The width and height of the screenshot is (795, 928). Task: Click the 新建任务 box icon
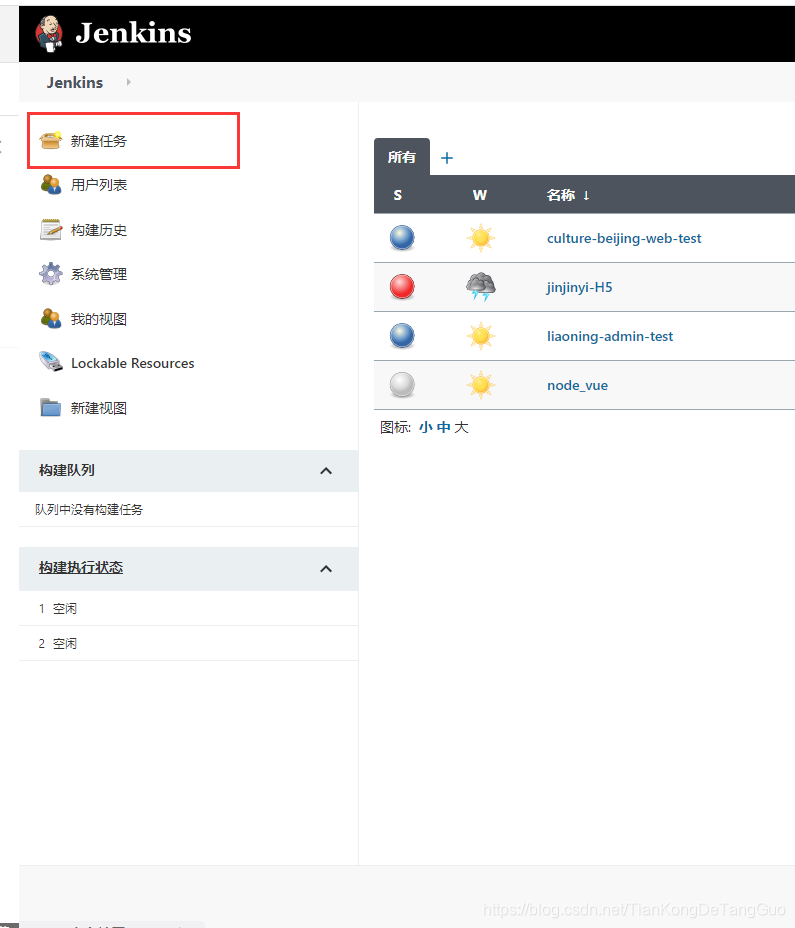(x=50, y=141)
